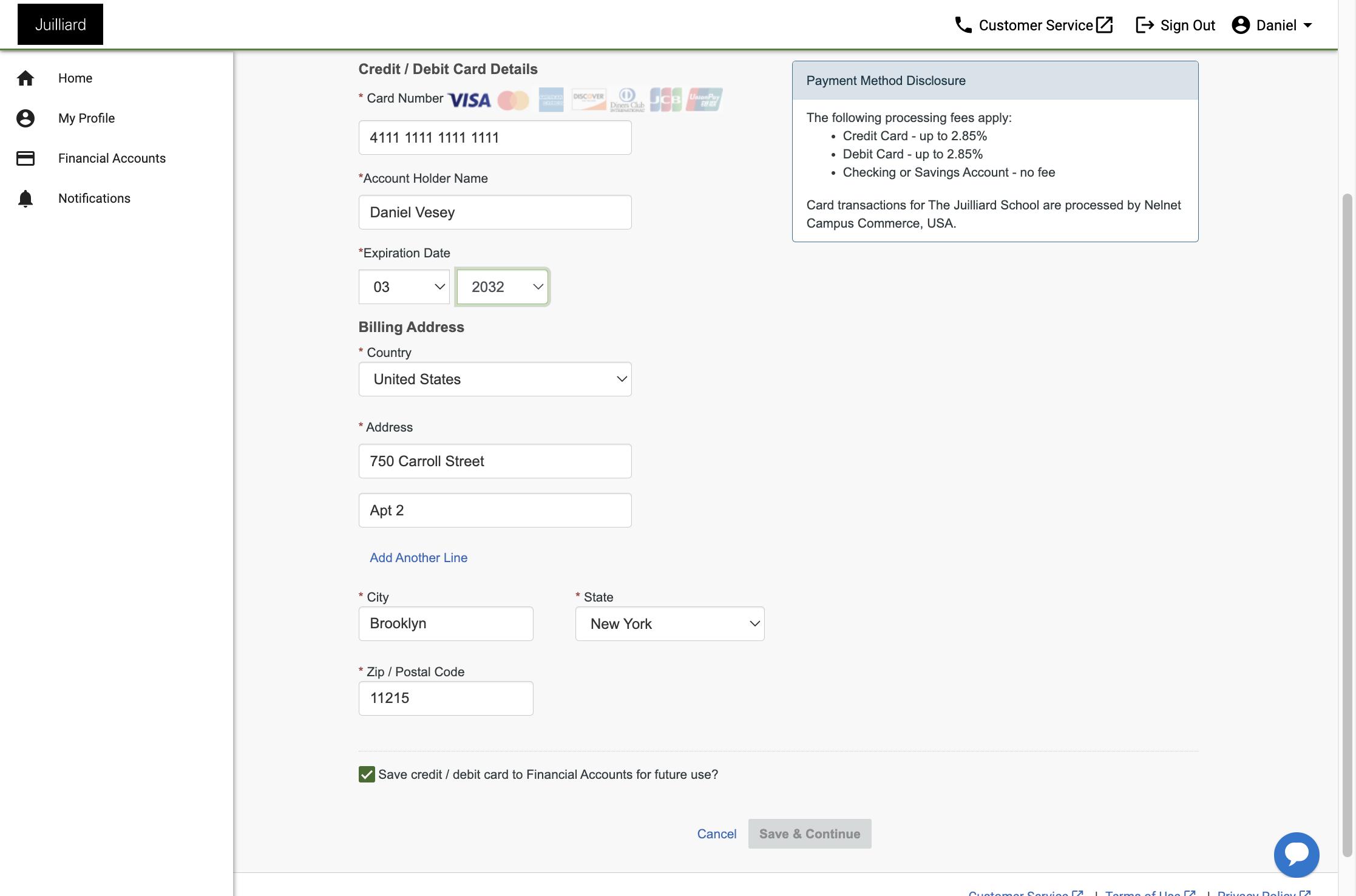Click the Save & Continue button
The width and height of the screenshot is (1356, 896).
(x=810, y=834)
